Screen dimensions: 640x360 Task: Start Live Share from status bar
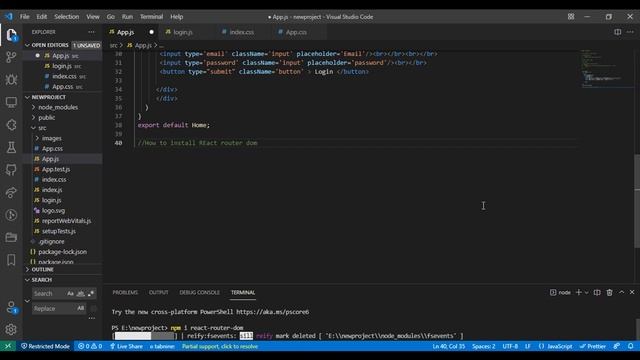[126, 346]
